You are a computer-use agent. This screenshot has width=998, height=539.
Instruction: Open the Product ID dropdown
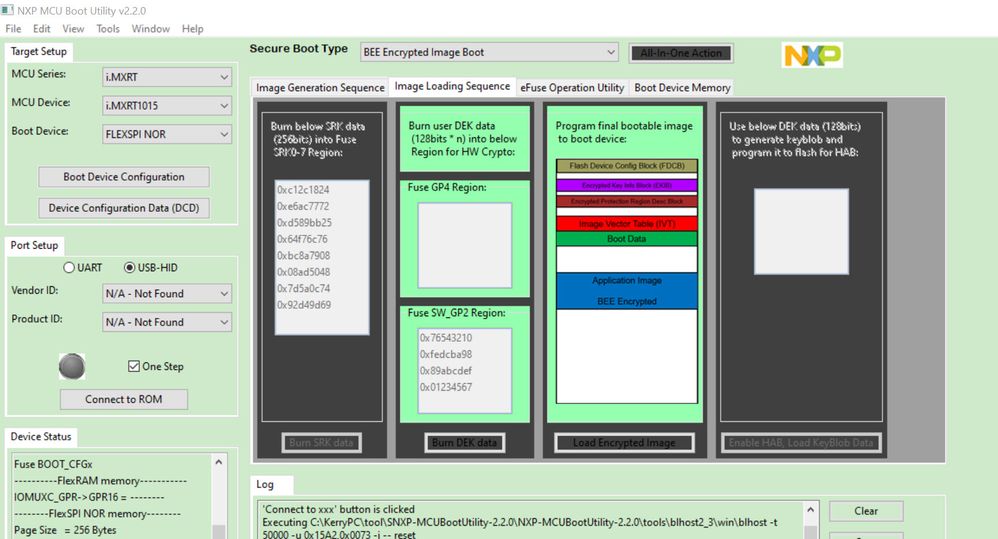[167, 322]
